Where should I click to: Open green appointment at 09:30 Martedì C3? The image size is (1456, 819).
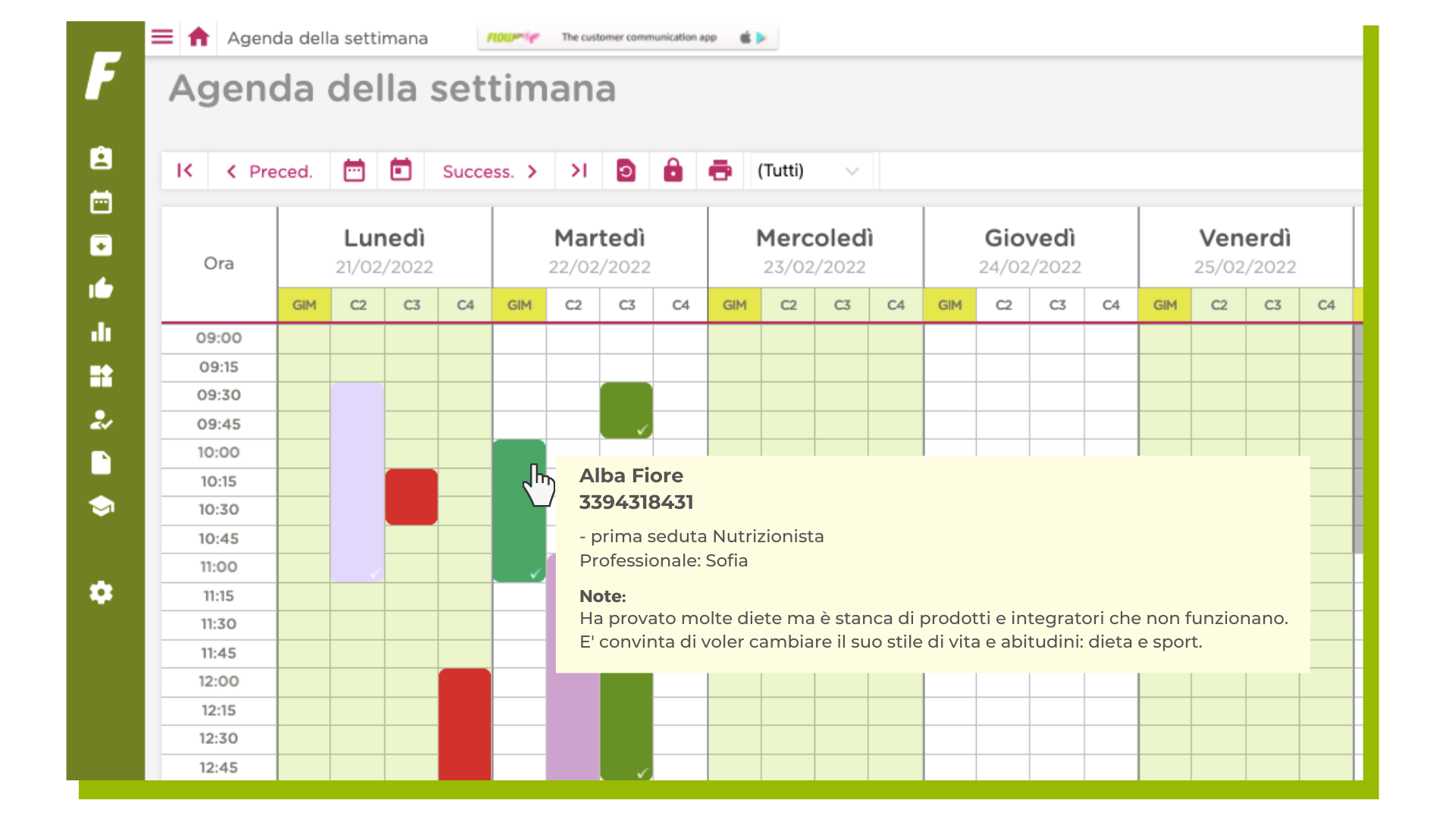pyautogui.click(x=626, y=410)
